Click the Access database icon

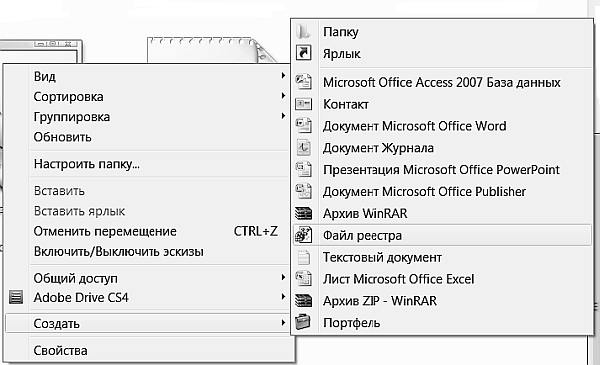pos(303,82)
